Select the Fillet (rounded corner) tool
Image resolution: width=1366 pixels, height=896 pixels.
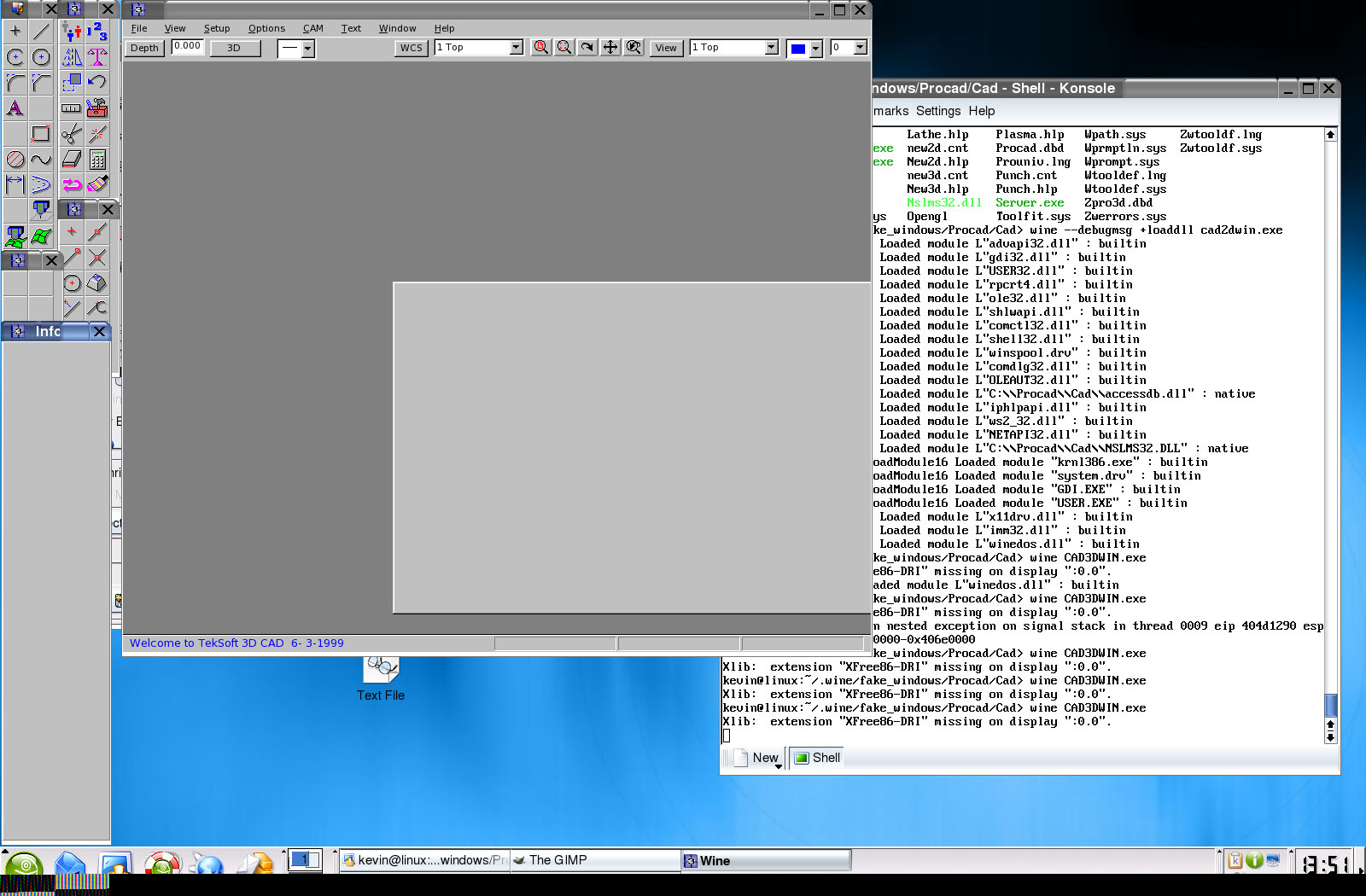click(x=15, y=83)
